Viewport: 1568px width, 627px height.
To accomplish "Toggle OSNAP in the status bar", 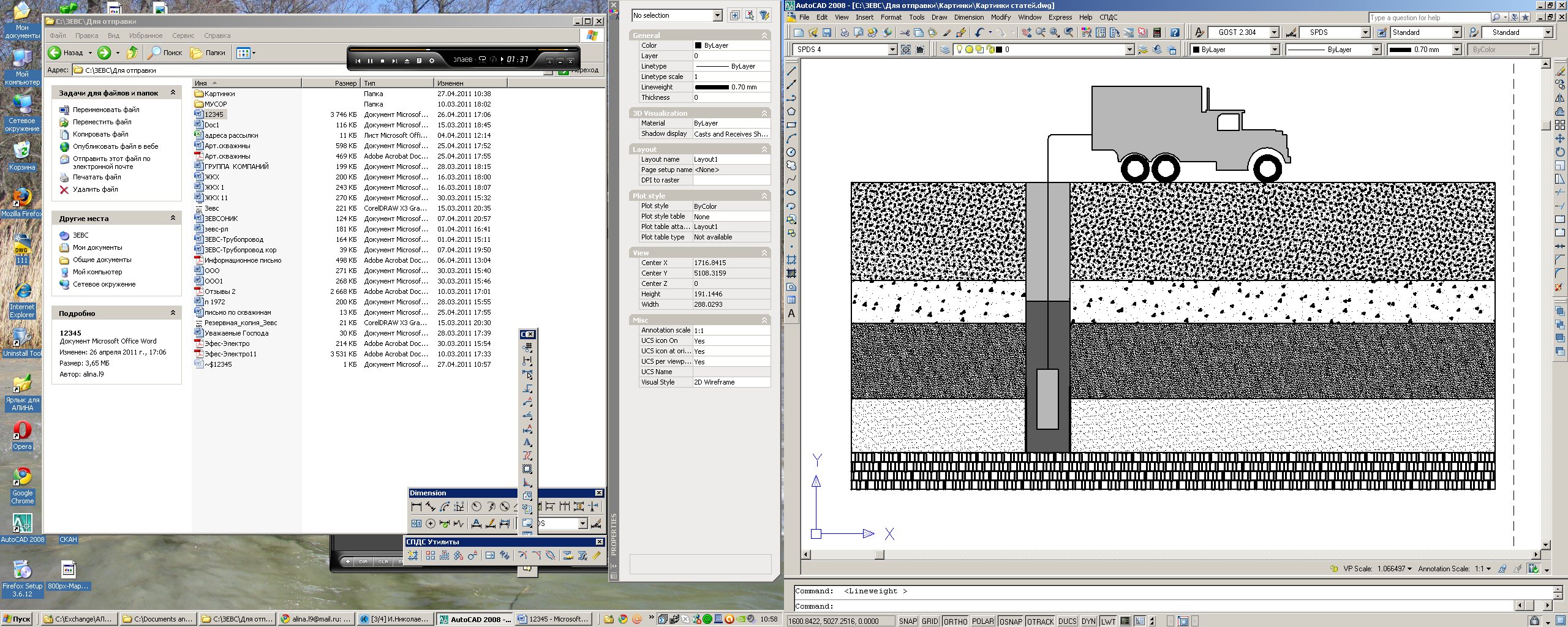I will [1011, 621].
